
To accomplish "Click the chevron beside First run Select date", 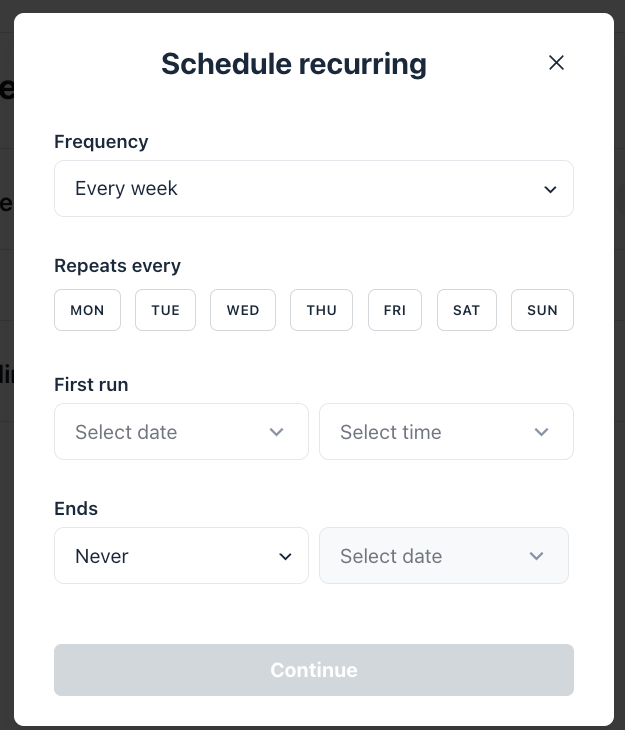I will coord(277,432).
